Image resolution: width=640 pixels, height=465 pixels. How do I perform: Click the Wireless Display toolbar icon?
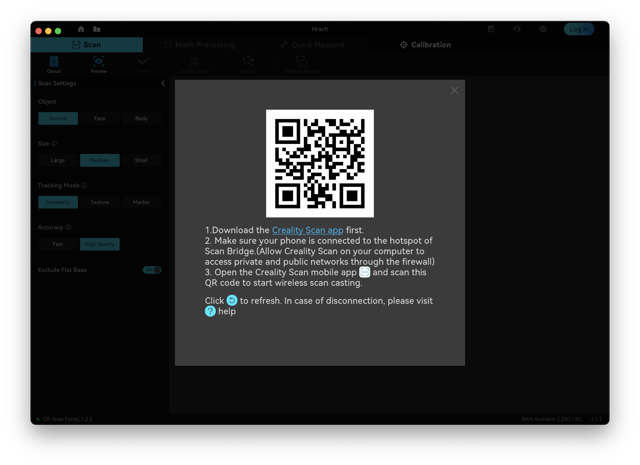click(x=302, y=62)
